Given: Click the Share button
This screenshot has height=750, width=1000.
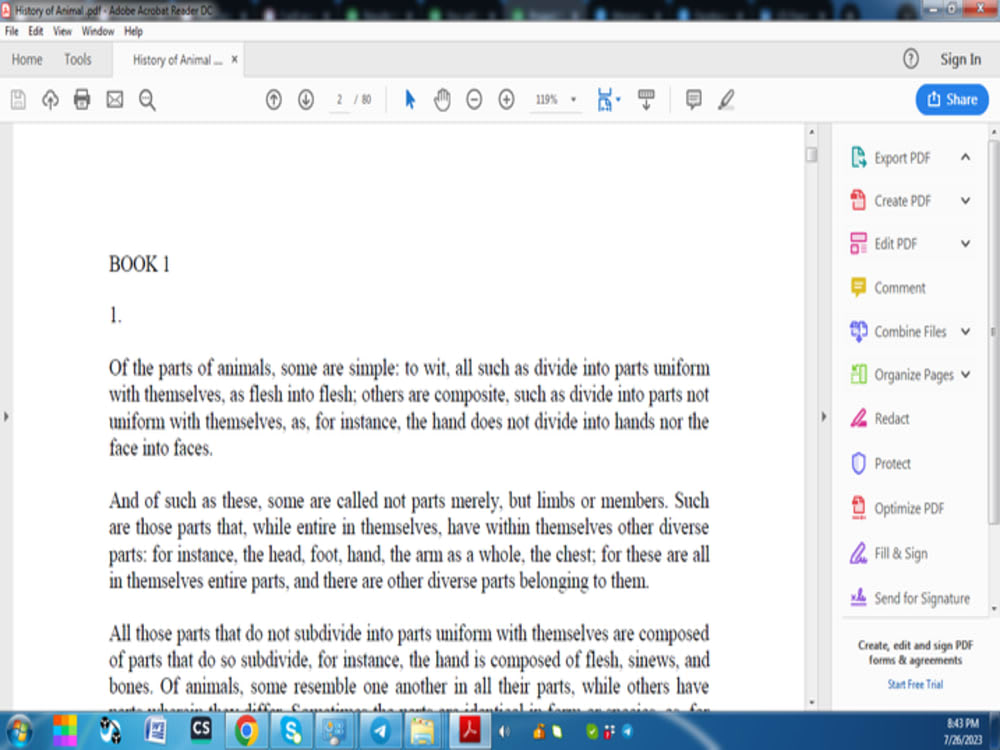Looking at the screenshot, I should pyautogui.click(x=952, y=99).
